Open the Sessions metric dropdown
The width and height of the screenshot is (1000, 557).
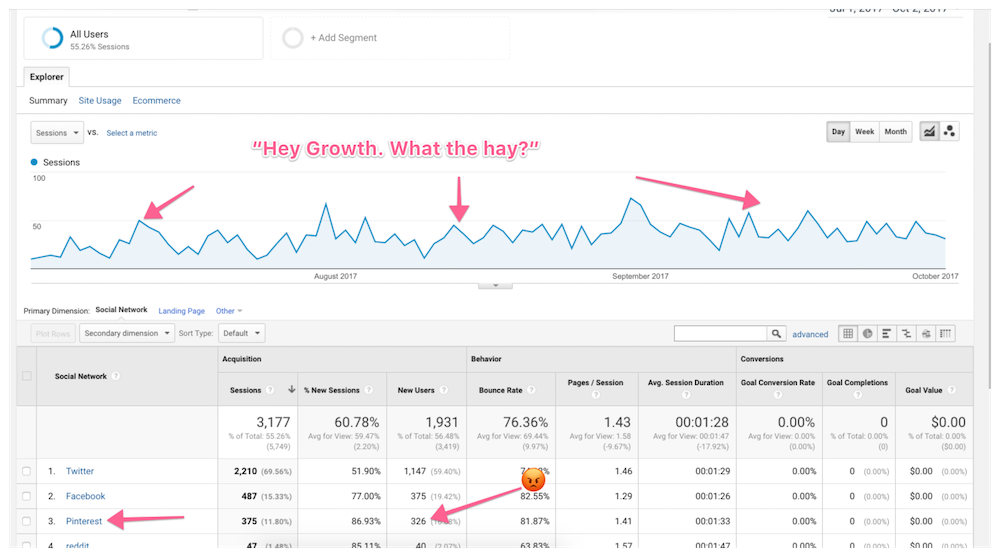57,133
